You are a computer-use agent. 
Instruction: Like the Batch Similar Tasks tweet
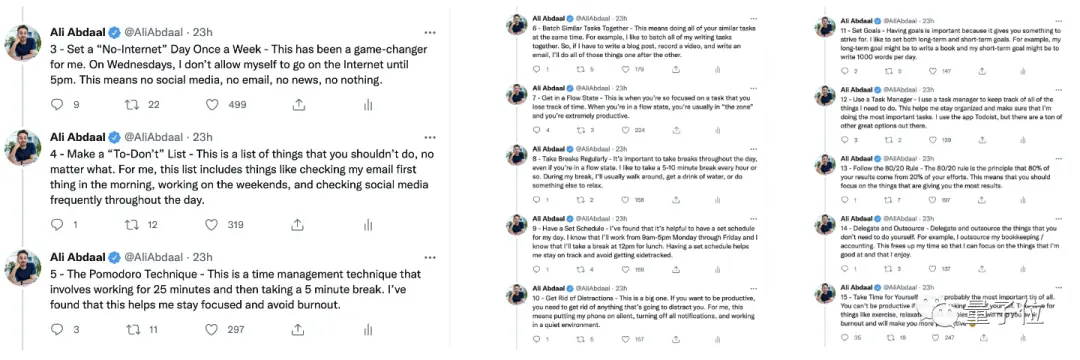click(625, 70)
